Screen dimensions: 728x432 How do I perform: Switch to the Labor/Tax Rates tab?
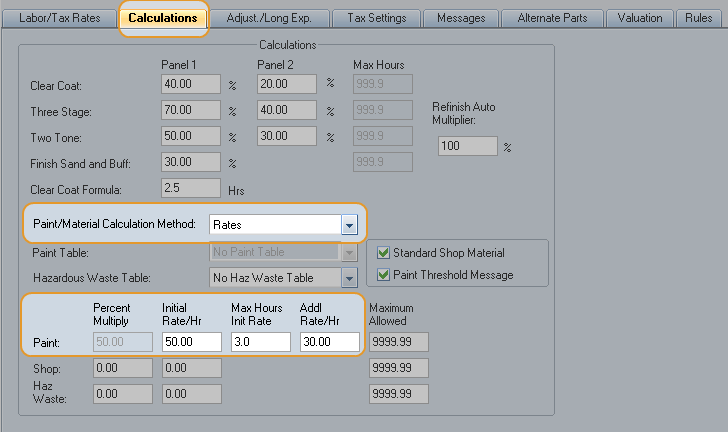[x=60, y=18]
